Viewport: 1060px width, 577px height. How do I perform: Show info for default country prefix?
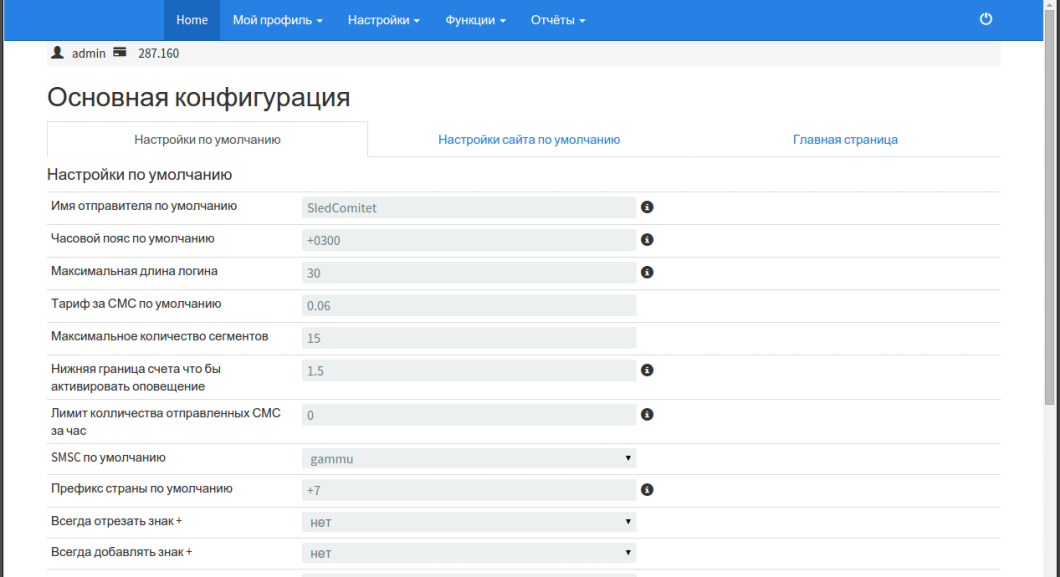coord(647,489)
